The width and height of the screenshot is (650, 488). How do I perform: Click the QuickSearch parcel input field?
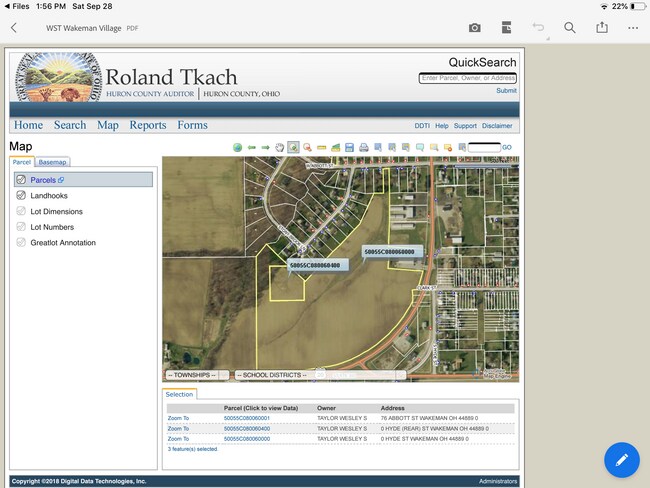coord(467,78)
